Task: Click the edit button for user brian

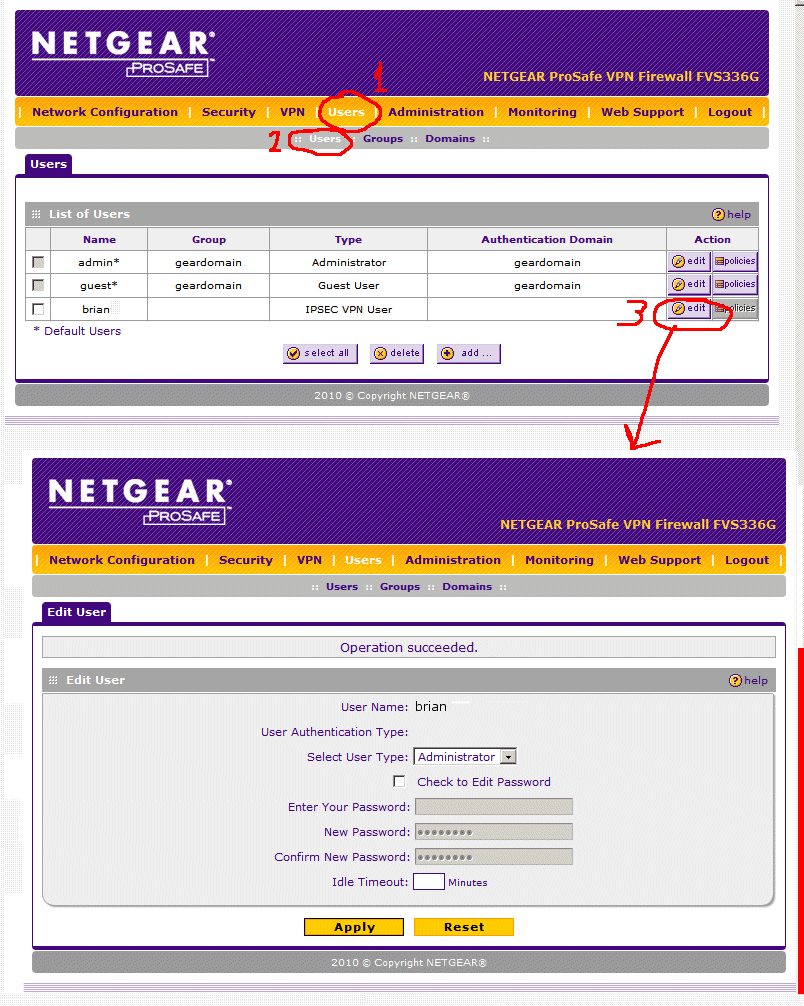Action: pos(689,309)
